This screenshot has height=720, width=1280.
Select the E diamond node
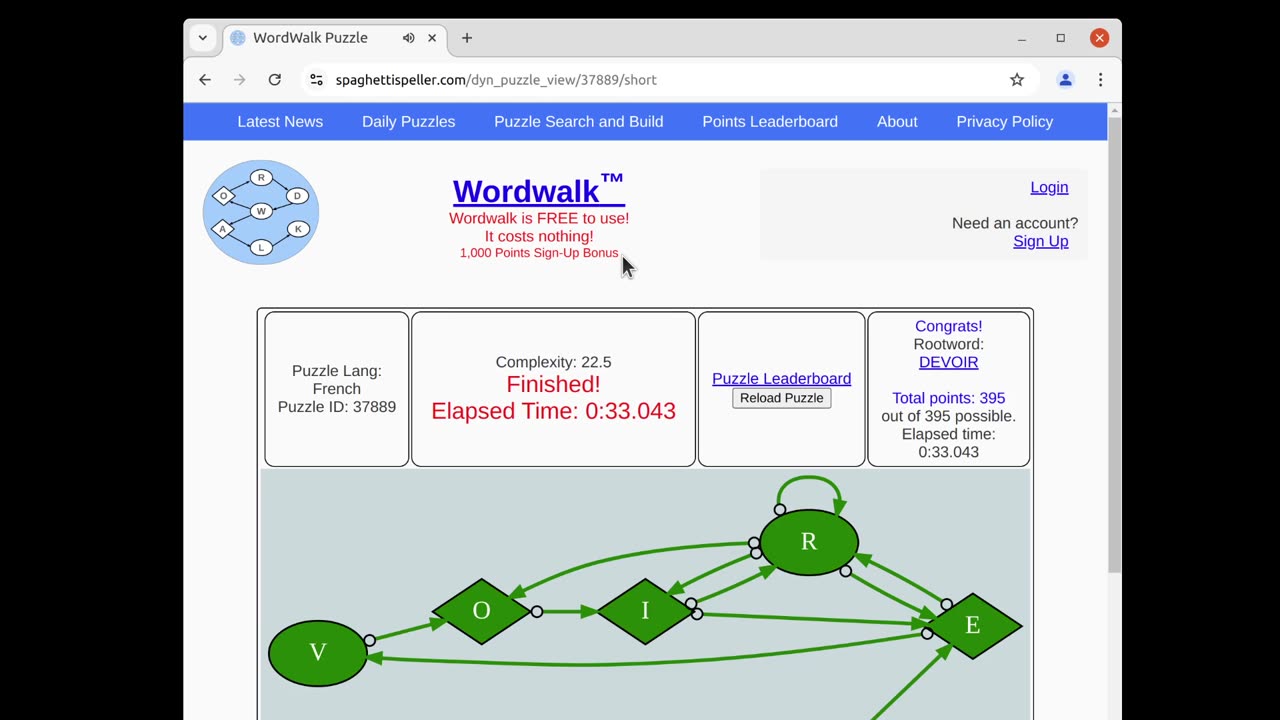pos(972,626)
